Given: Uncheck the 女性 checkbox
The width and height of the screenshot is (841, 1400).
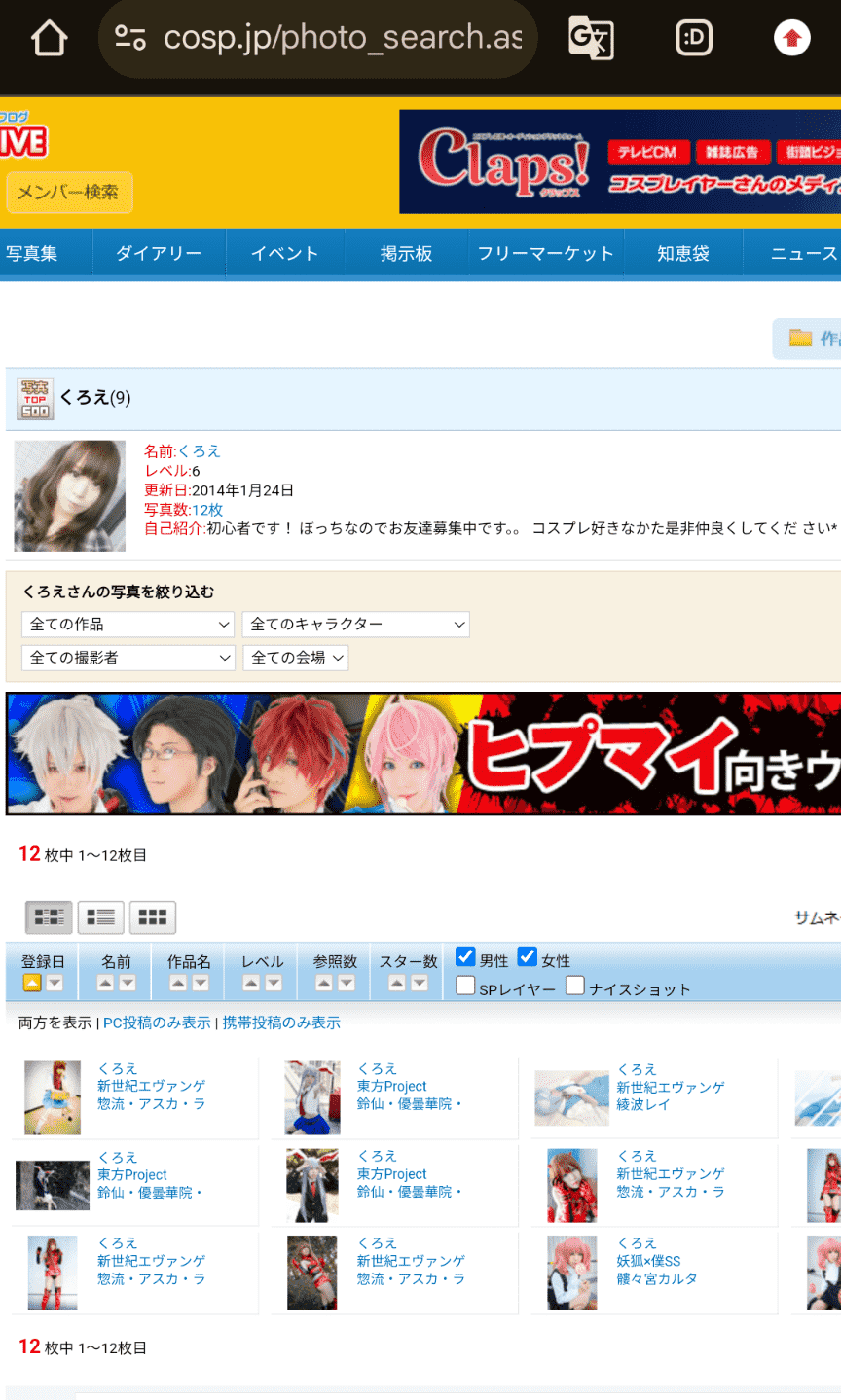Looking at the screenshot, I should (x=527, y=957).
